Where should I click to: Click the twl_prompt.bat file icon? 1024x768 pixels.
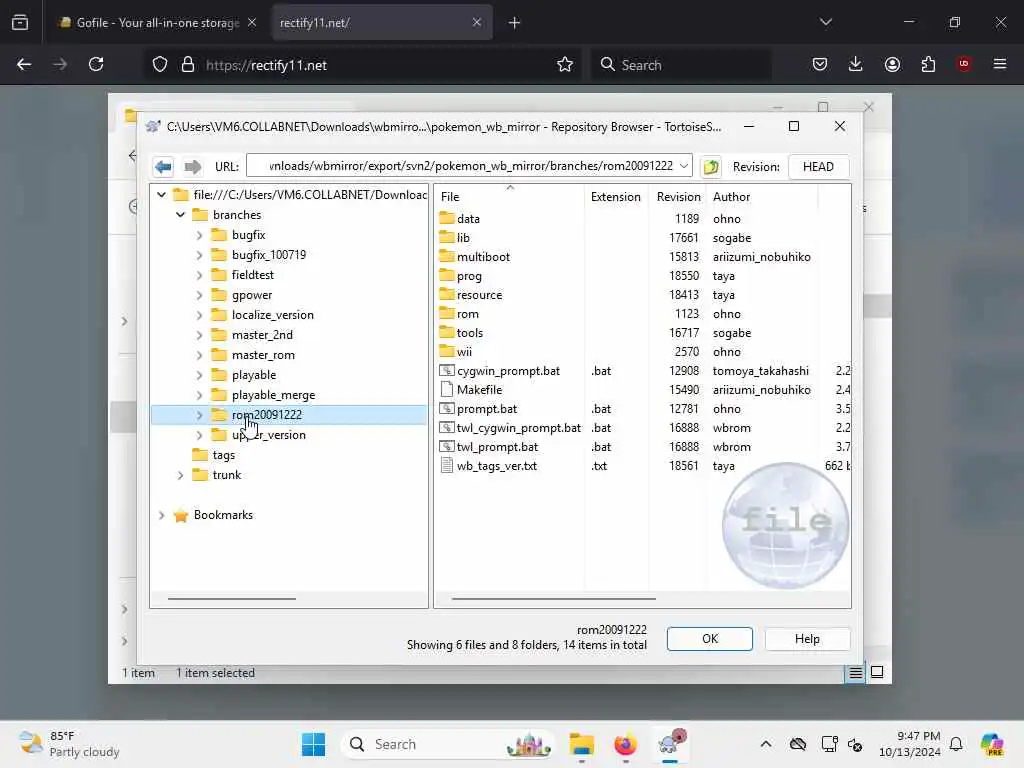pos(447,446)
